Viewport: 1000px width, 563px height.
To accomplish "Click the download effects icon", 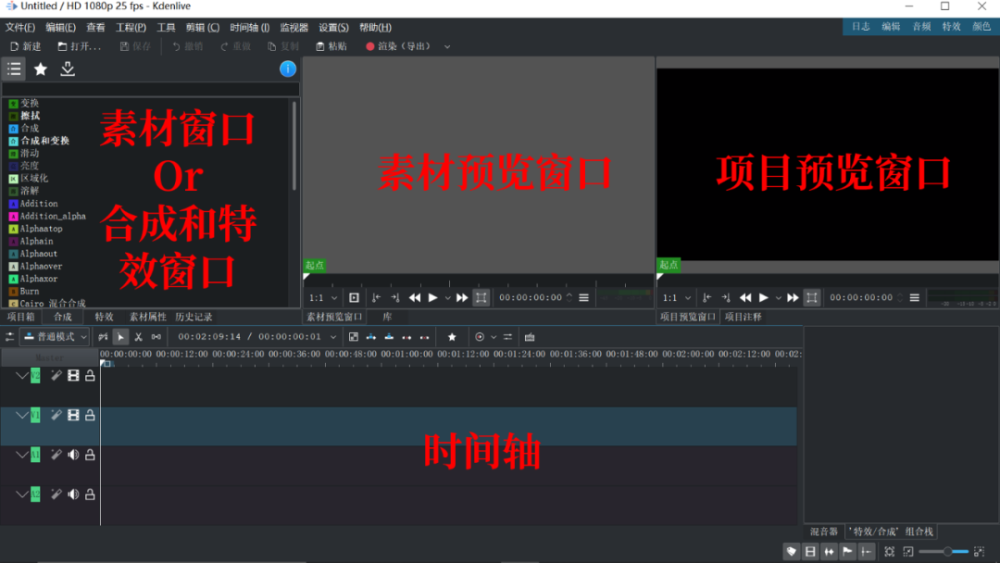I will (x=68, y=69).
